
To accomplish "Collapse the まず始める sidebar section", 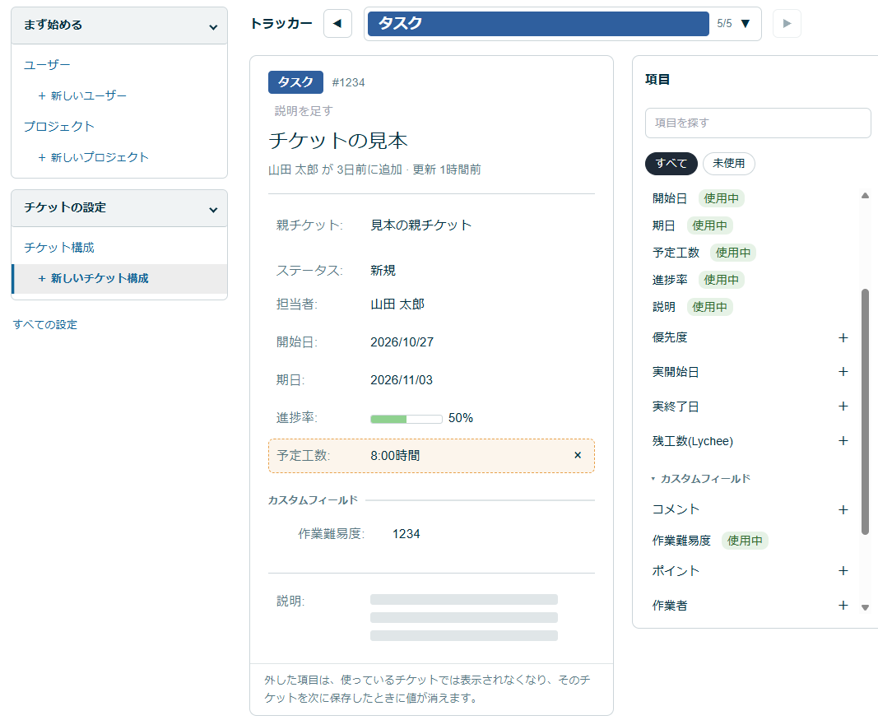I will point(119,25).
